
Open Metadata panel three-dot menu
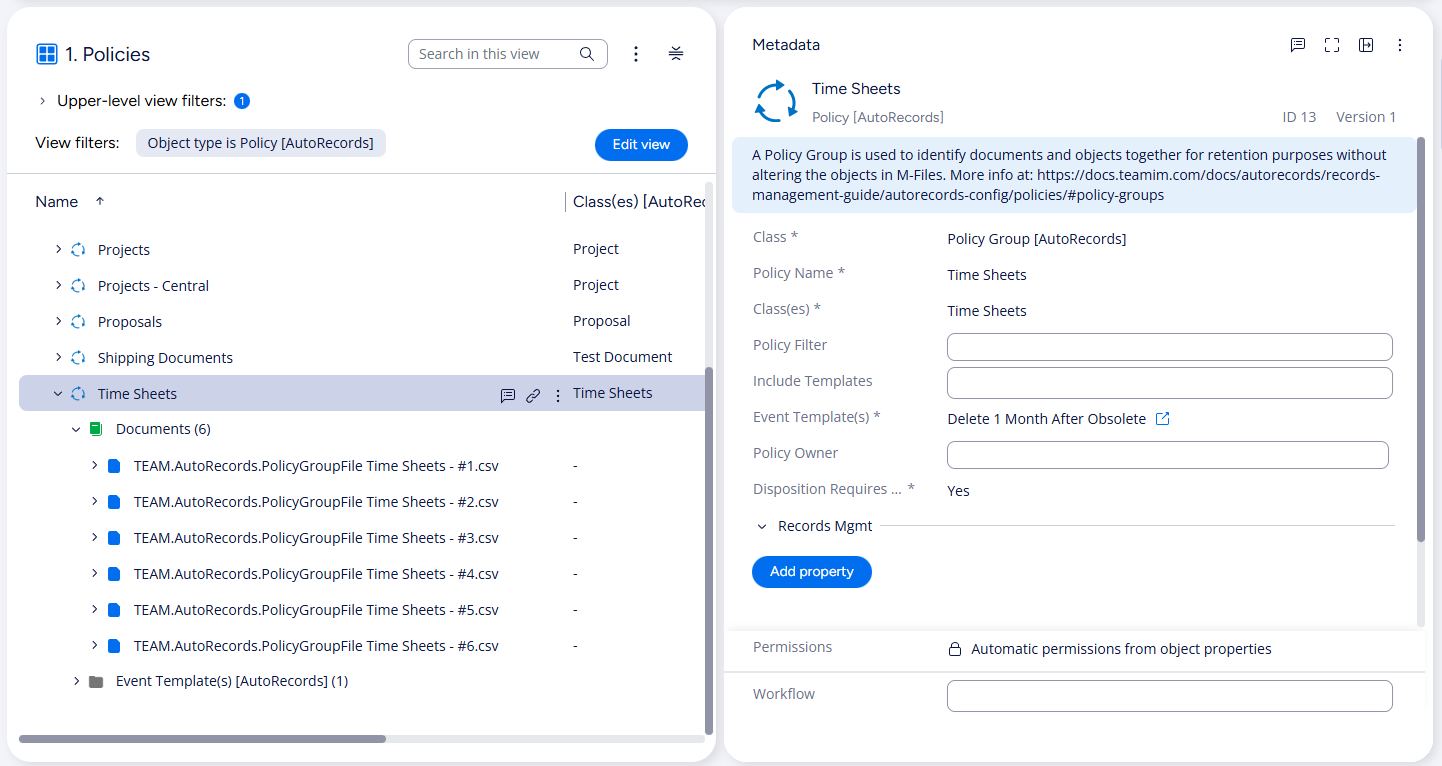pyautogui.click(x=1400, y=45)
